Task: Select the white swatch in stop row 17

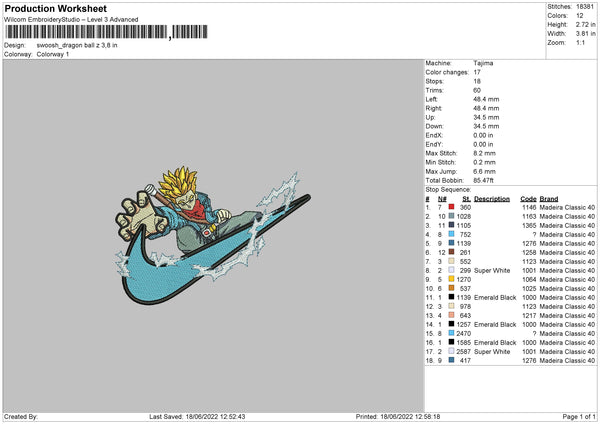Action: coord(452,351)
